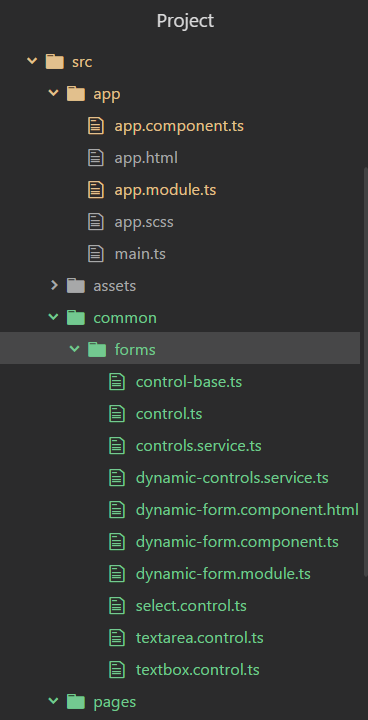368x720 pixels.
Task: Open app.html file
Action: [146, 158]
